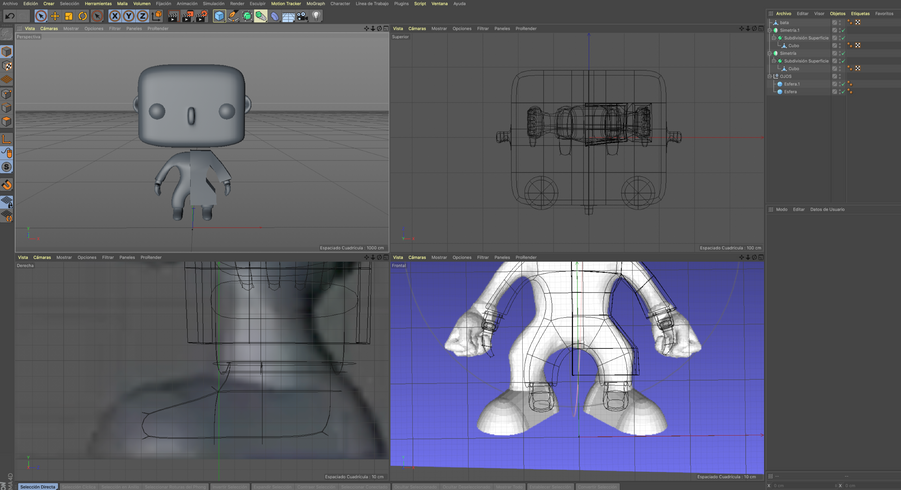Expand the second Simetría object node
The height and width of the screenshot is (490, 901).
coord(770,53)
